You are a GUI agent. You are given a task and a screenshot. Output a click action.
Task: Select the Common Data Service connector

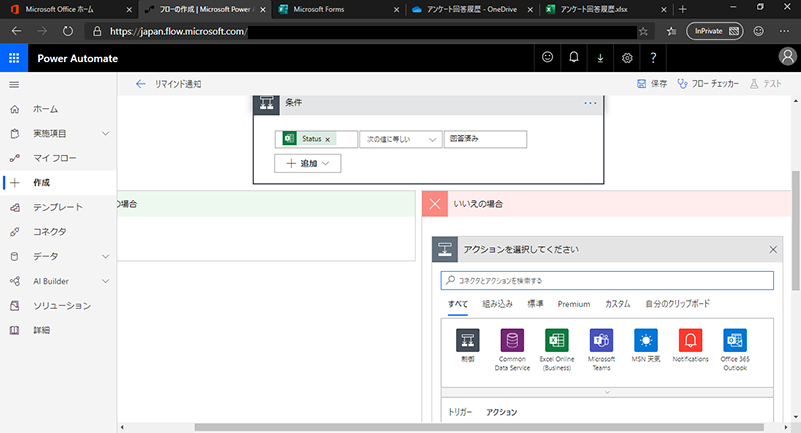(512, 340)
